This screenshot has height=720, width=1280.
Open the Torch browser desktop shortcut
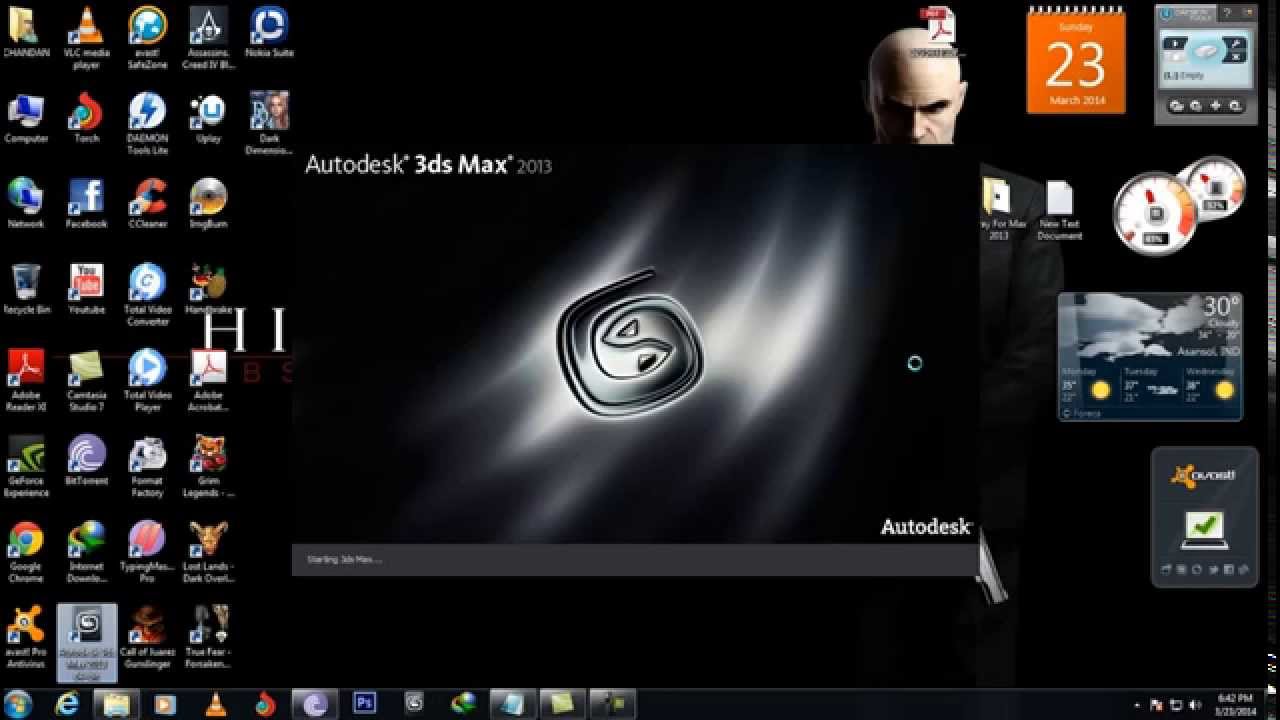coord(87,118)
